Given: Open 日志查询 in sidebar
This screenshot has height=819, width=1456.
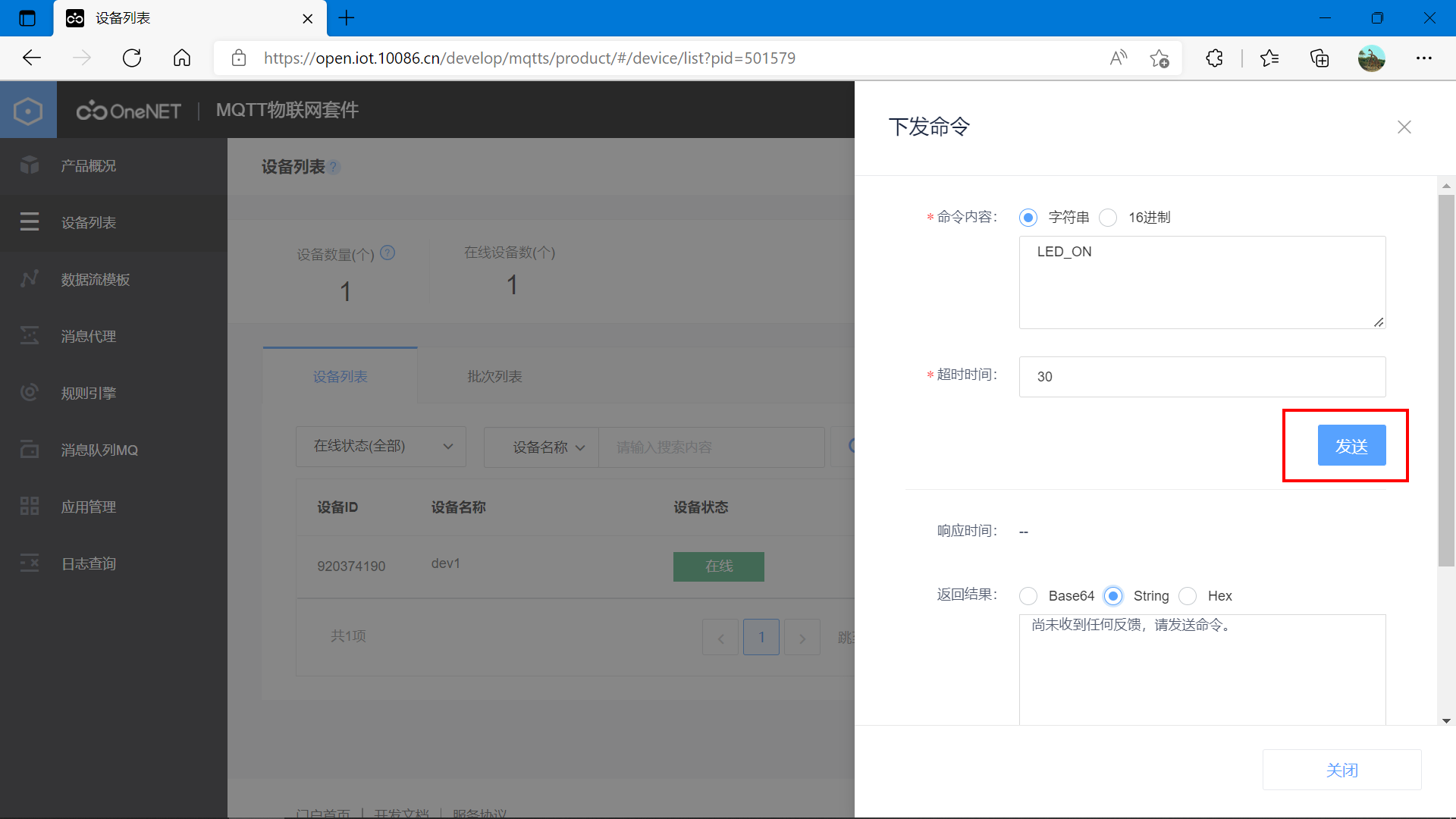Looking at the screenshot, I should (114, 564).
